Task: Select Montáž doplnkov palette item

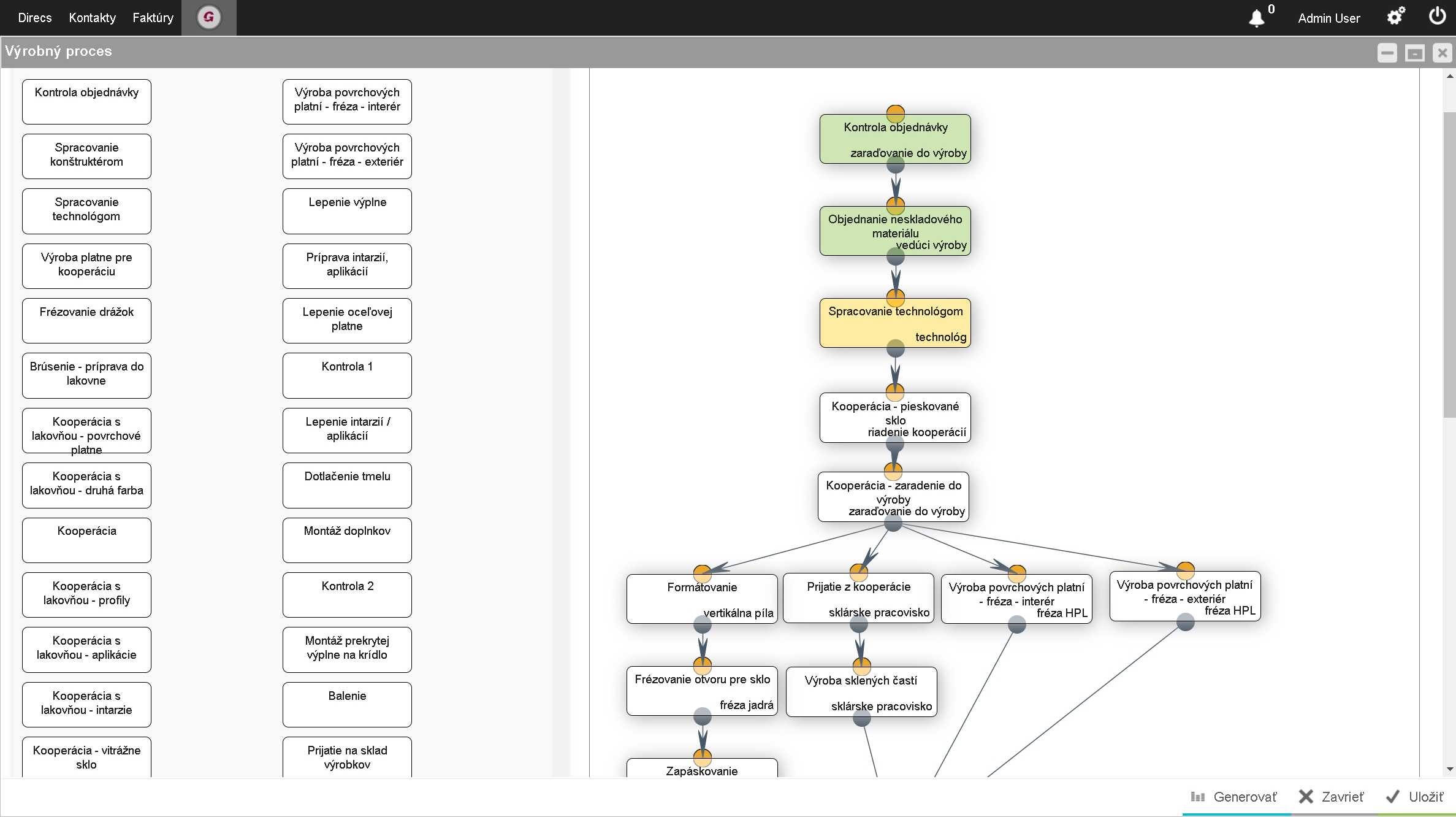Action: (347, 540)
